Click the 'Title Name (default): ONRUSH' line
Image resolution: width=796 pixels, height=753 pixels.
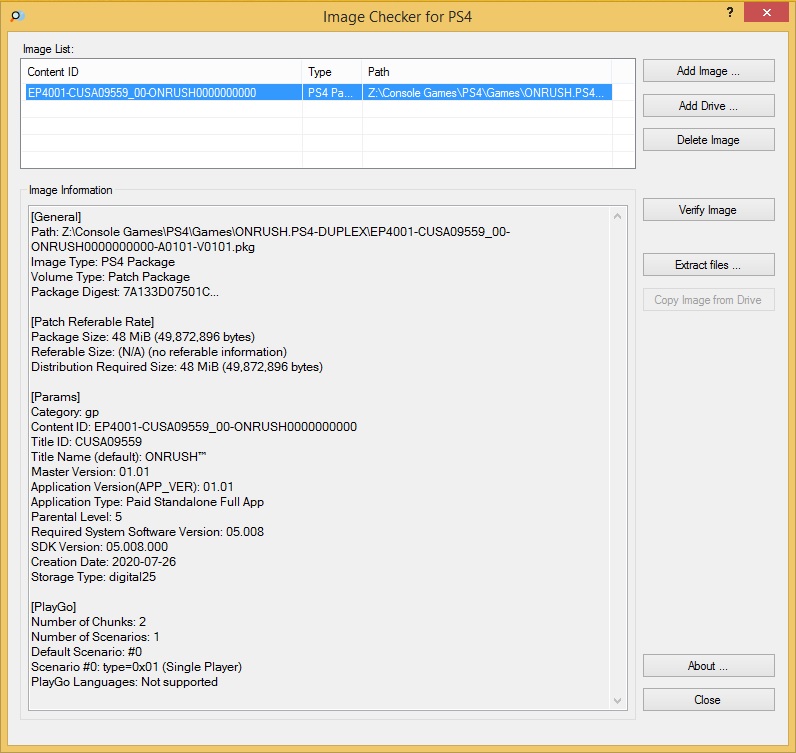pos(119,456)
